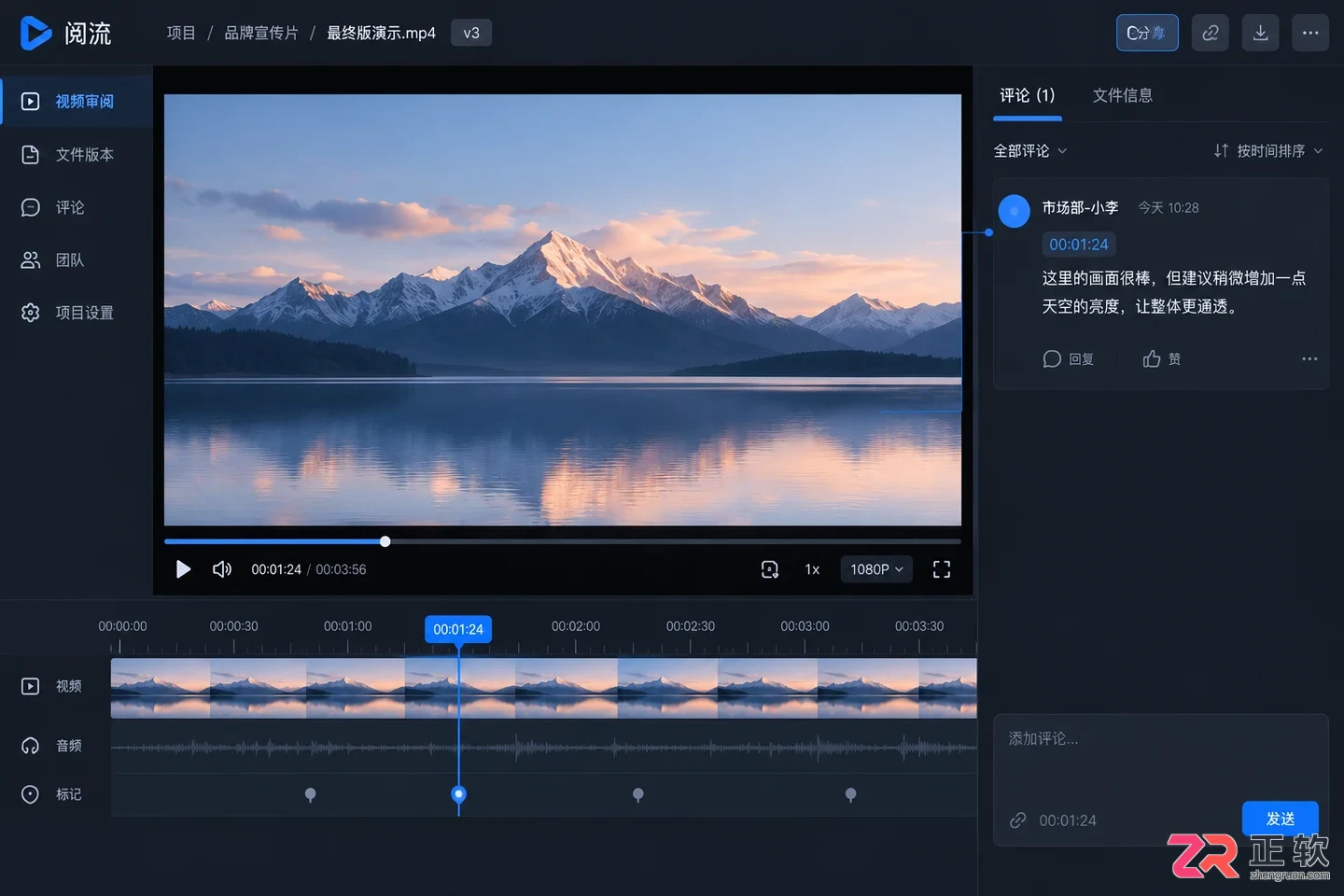The width and height of the screenshot is (1344, 896).
Task: Like the comment with 赞
Action: point(1162,359)
